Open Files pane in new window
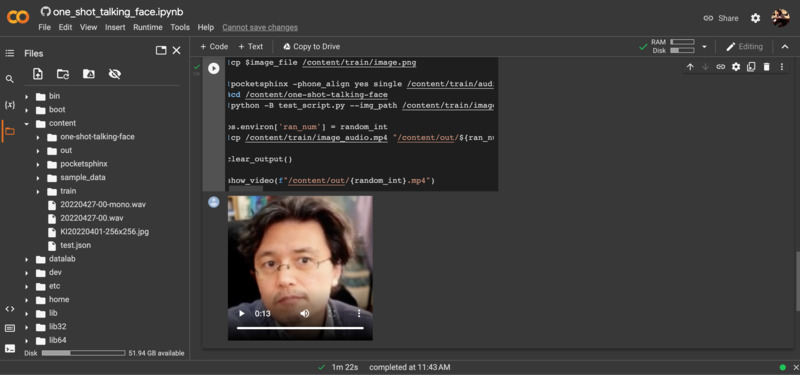Image resolution: width=800 pixels, height=375 pixels. click(x=161, y=51)
